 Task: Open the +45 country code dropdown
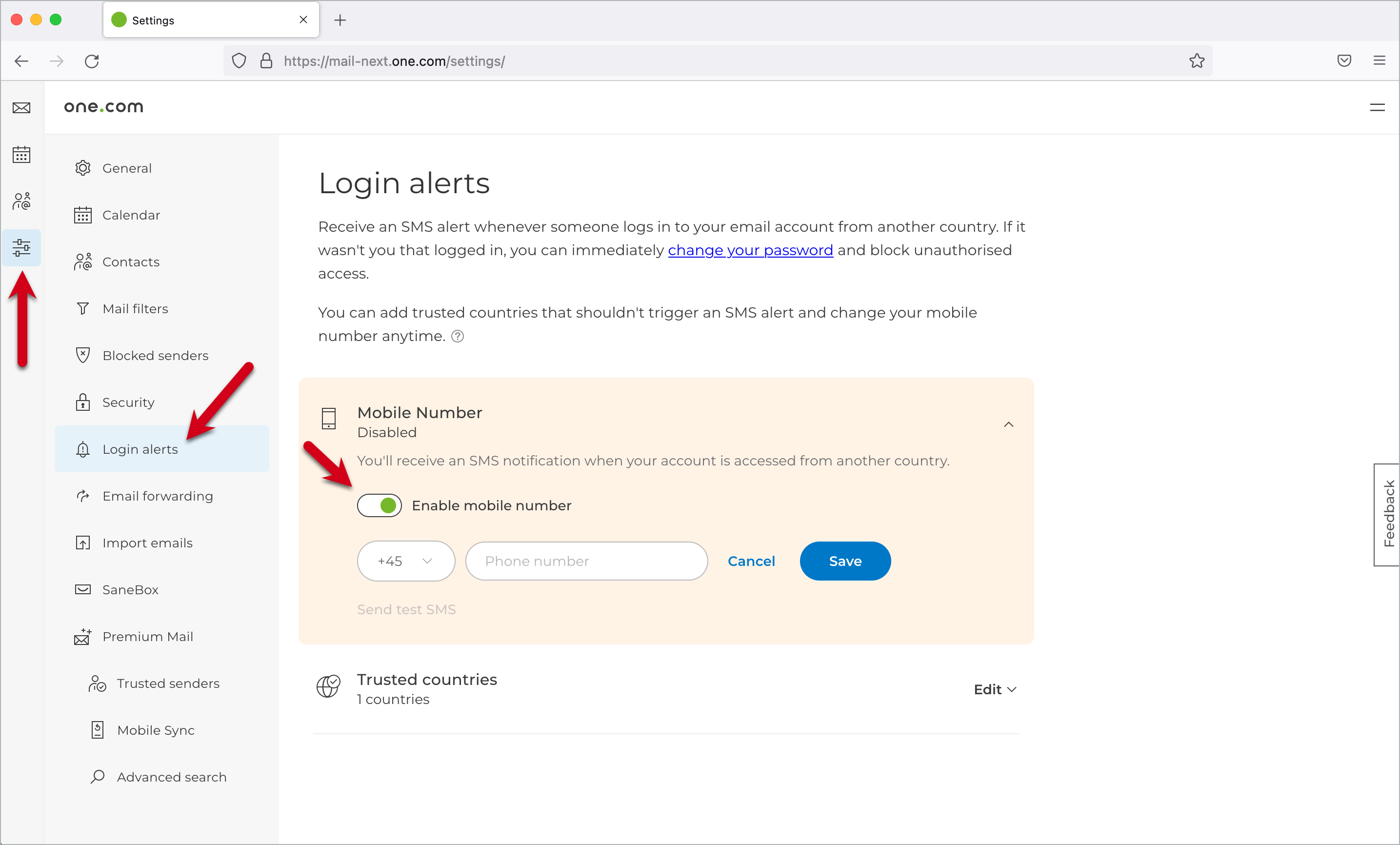tap(406, 561)
